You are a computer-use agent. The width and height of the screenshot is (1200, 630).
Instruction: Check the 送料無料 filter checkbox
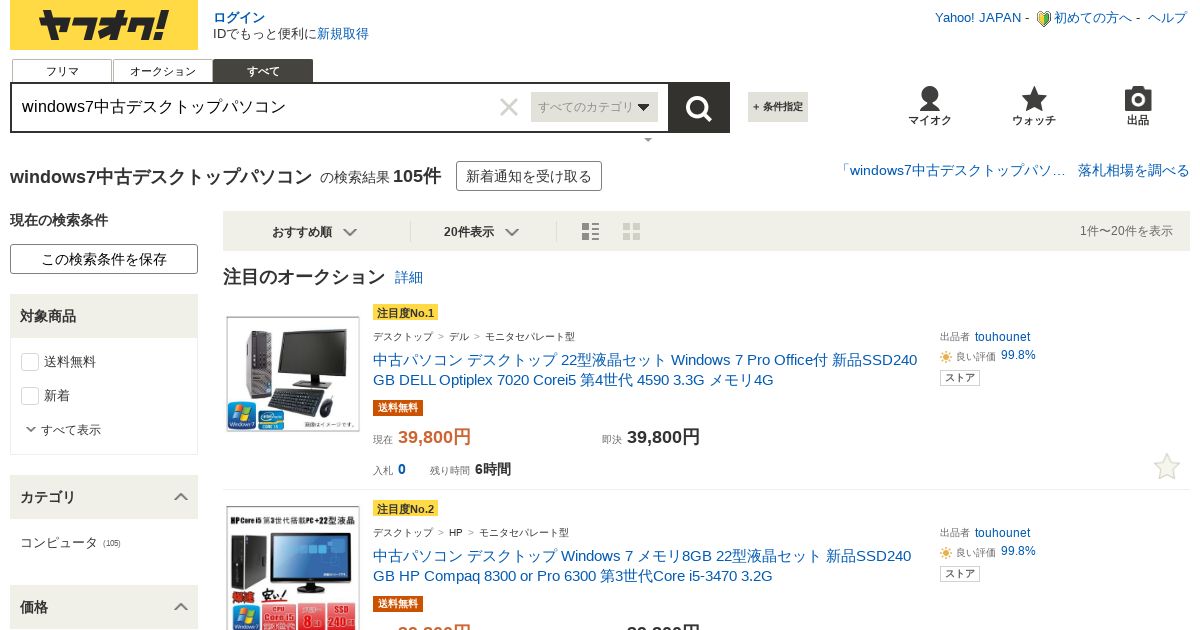coord(30,362)
